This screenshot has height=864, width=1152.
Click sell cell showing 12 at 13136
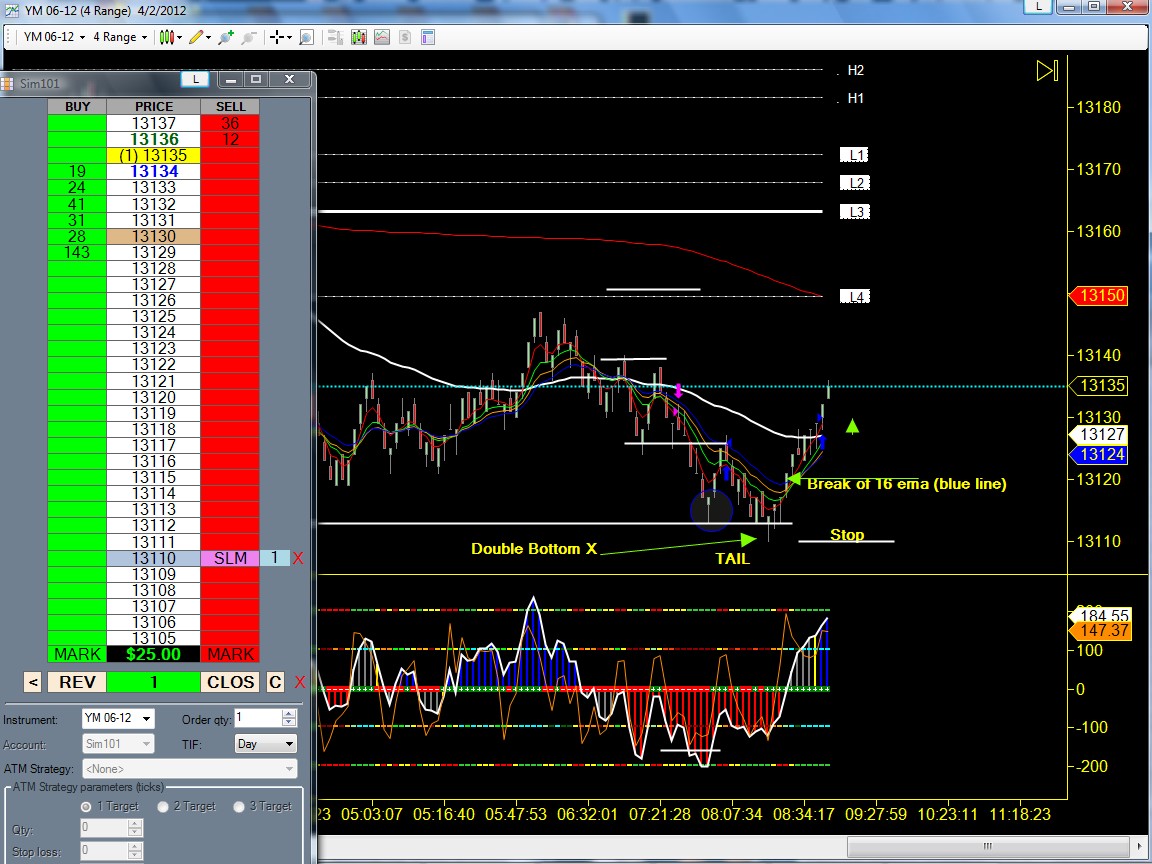[230, 140]
